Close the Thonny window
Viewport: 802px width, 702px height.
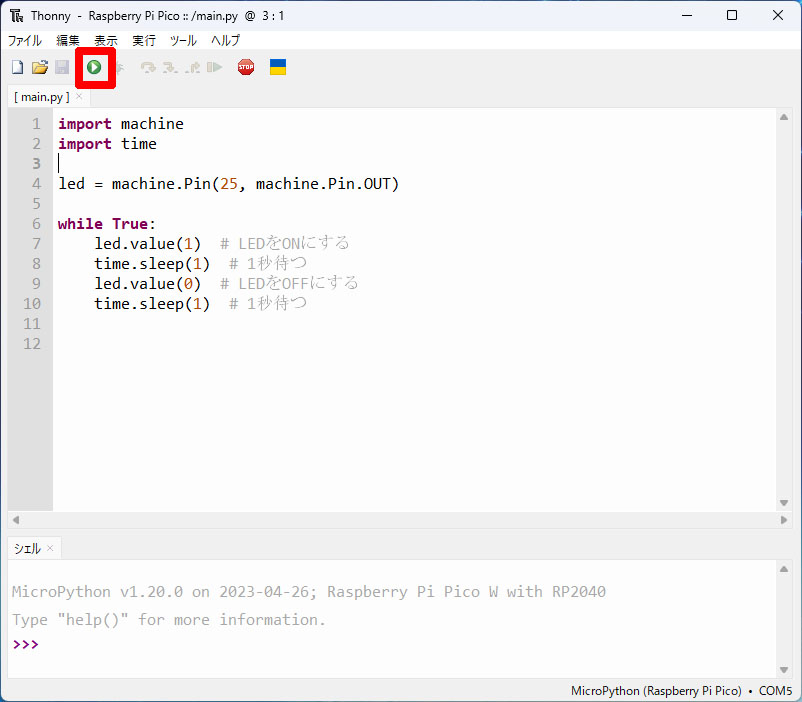click(777, 15)
